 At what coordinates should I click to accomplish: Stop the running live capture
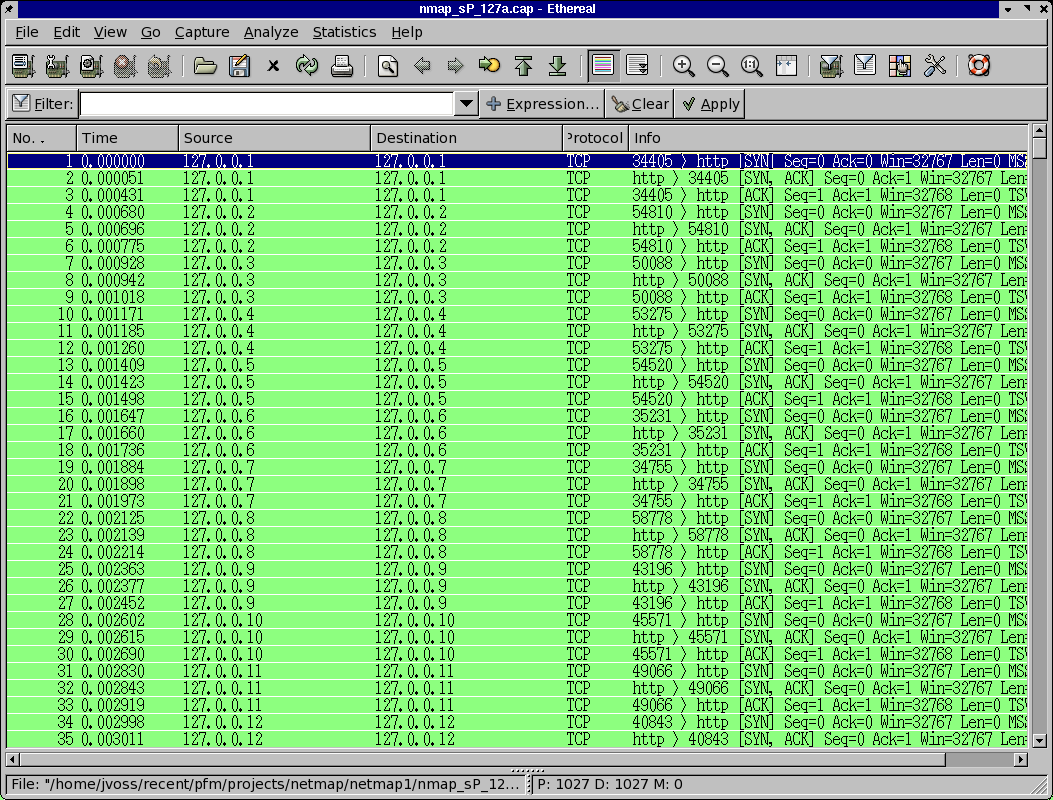pos(125,65)
